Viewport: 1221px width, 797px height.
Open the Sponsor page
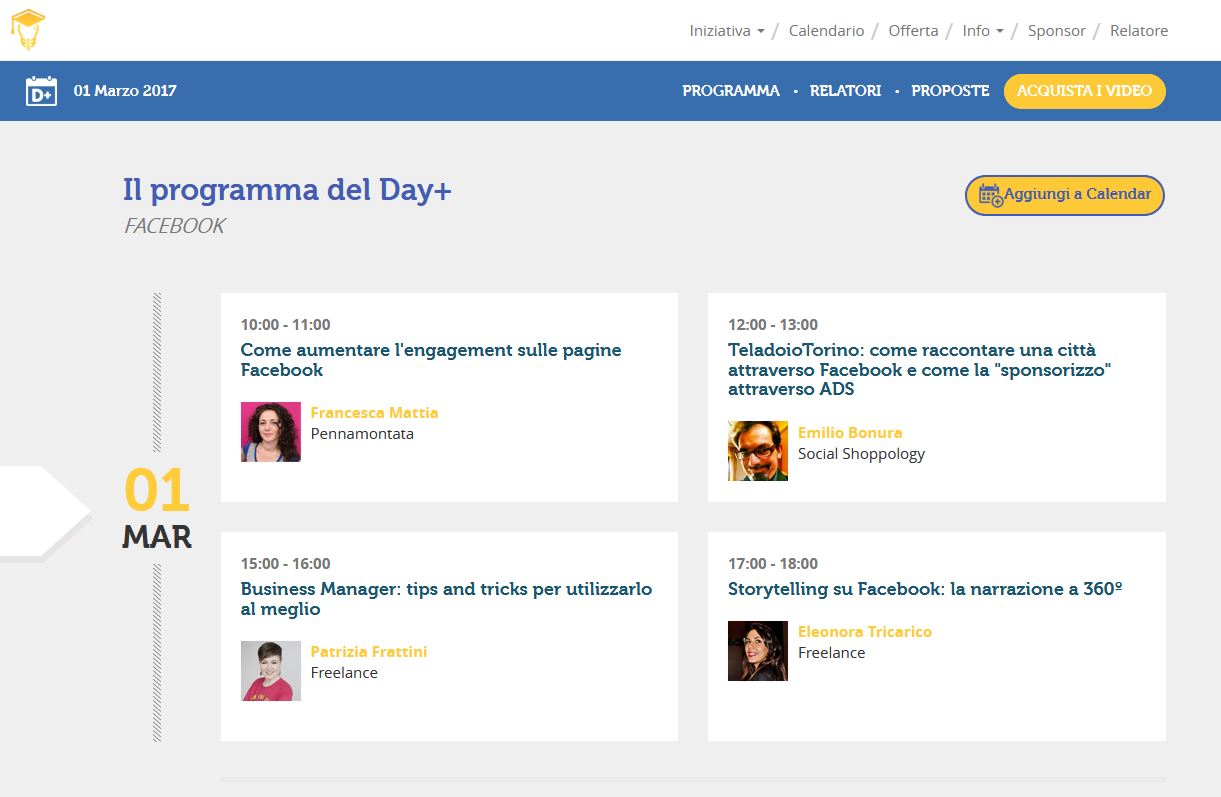pos(1056,31)
